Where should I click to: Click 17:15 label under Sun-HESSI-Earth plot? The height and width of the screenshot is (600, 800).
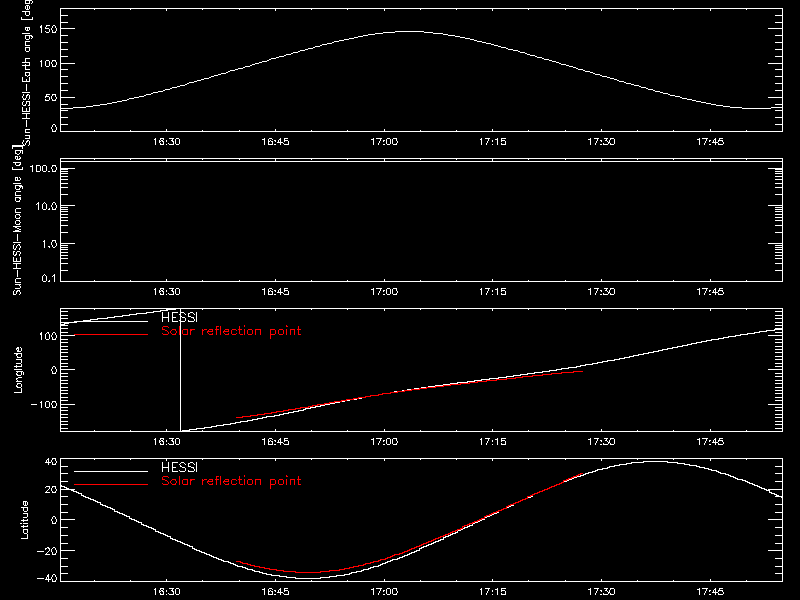[492, 142]
